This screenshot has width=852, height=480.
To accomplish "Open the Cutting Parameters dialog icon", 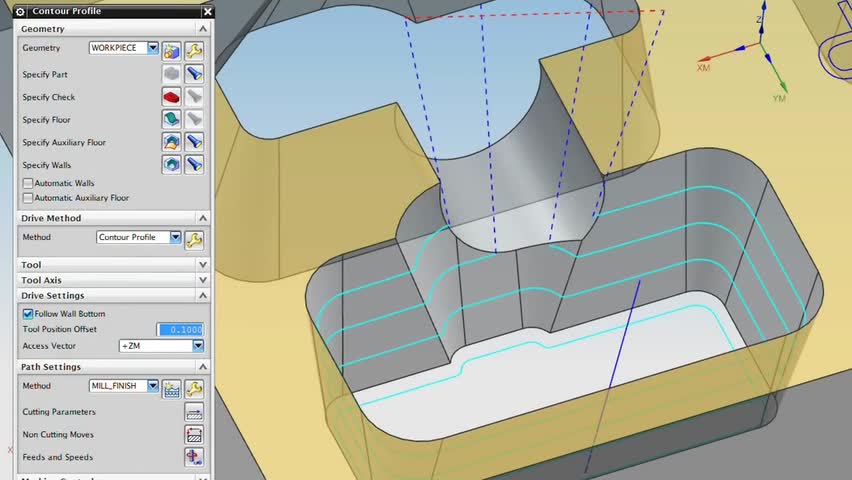I will [x=194, y=412].
